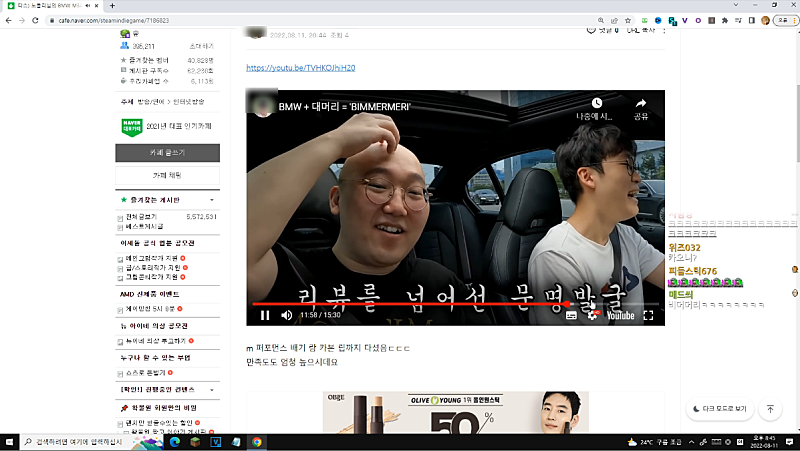The image size is (800, 451).
Task: Open the tab search chevron dropdown
Action: (x=736, y=5)
